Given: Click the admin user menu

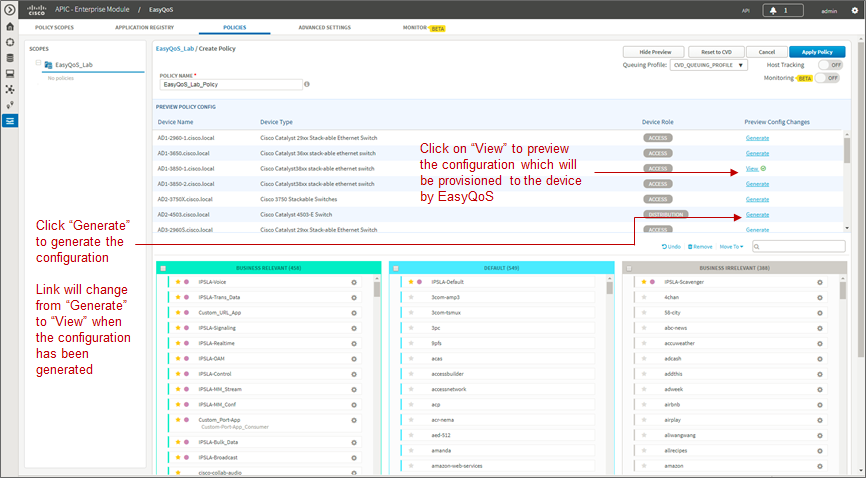Looking at the screenshot, I should [x=828, y=11].
